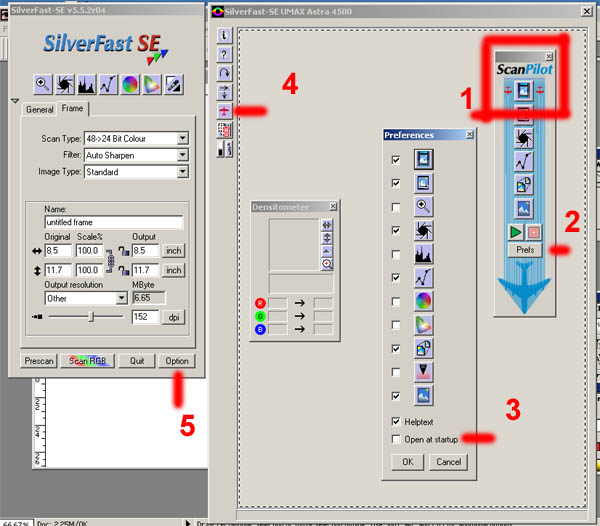Select the pipette tool in SilverFast toolbar

174,84
